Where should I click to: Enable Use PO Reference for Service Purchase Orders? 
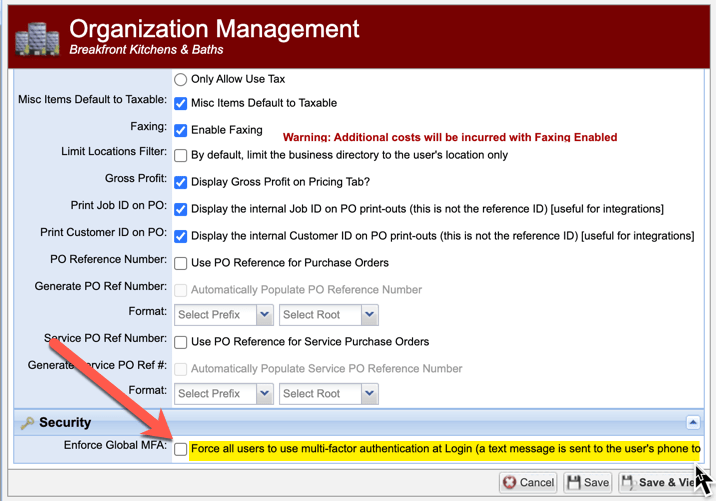(x=180, y=342)
